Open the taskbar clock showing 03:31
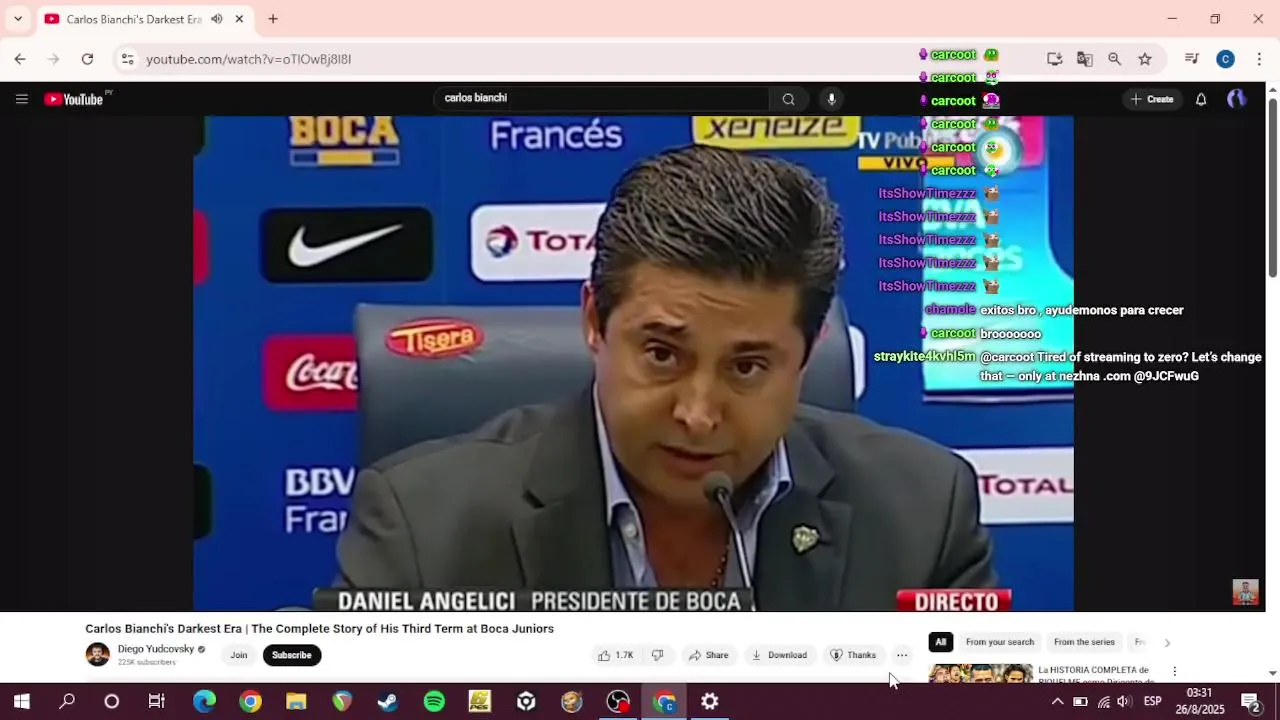The height and width of the screenshot is (720, 1280). (x=1199, y=701)
